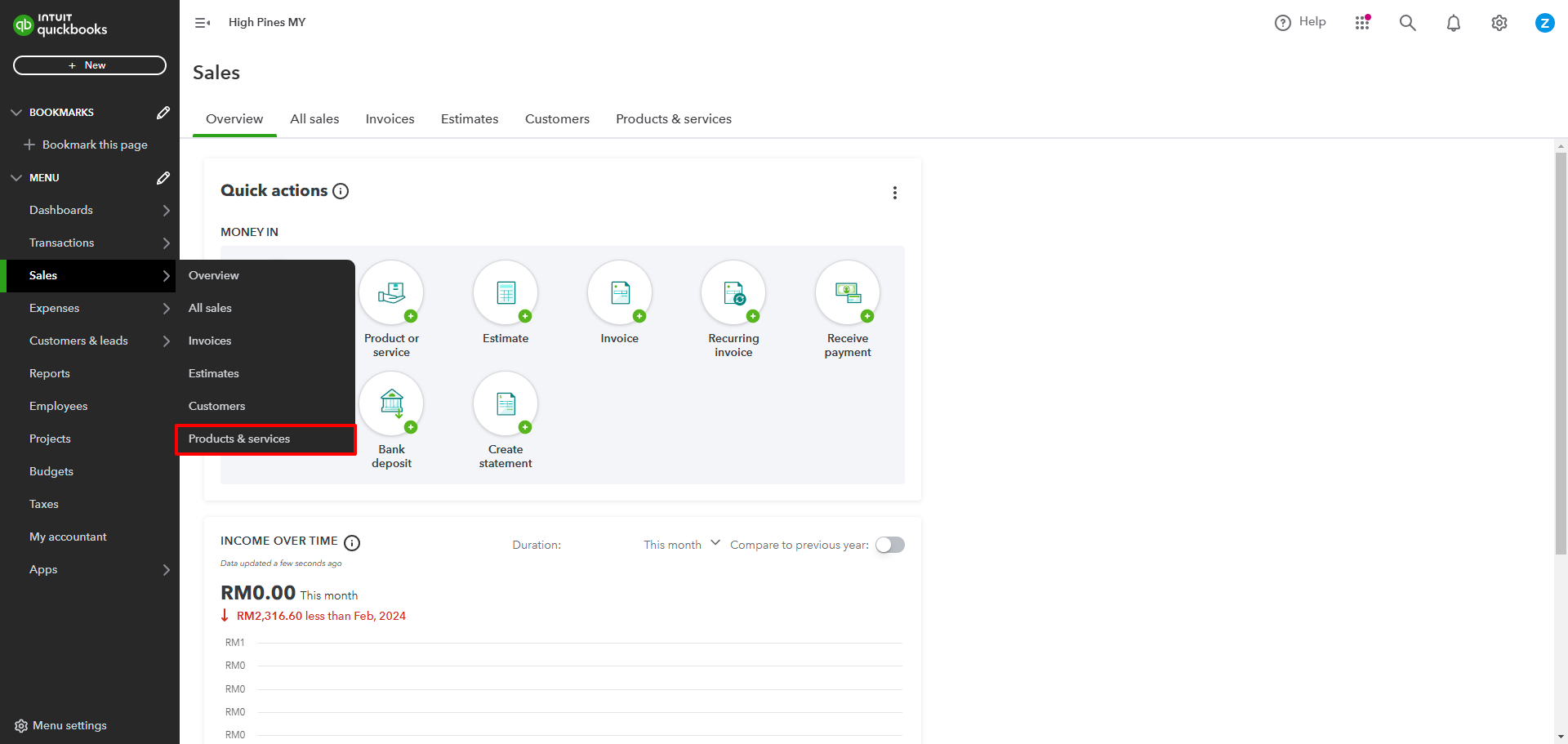Click the Bookmark this page plus icon
The image size is (1568, 744).
[29, 145]
